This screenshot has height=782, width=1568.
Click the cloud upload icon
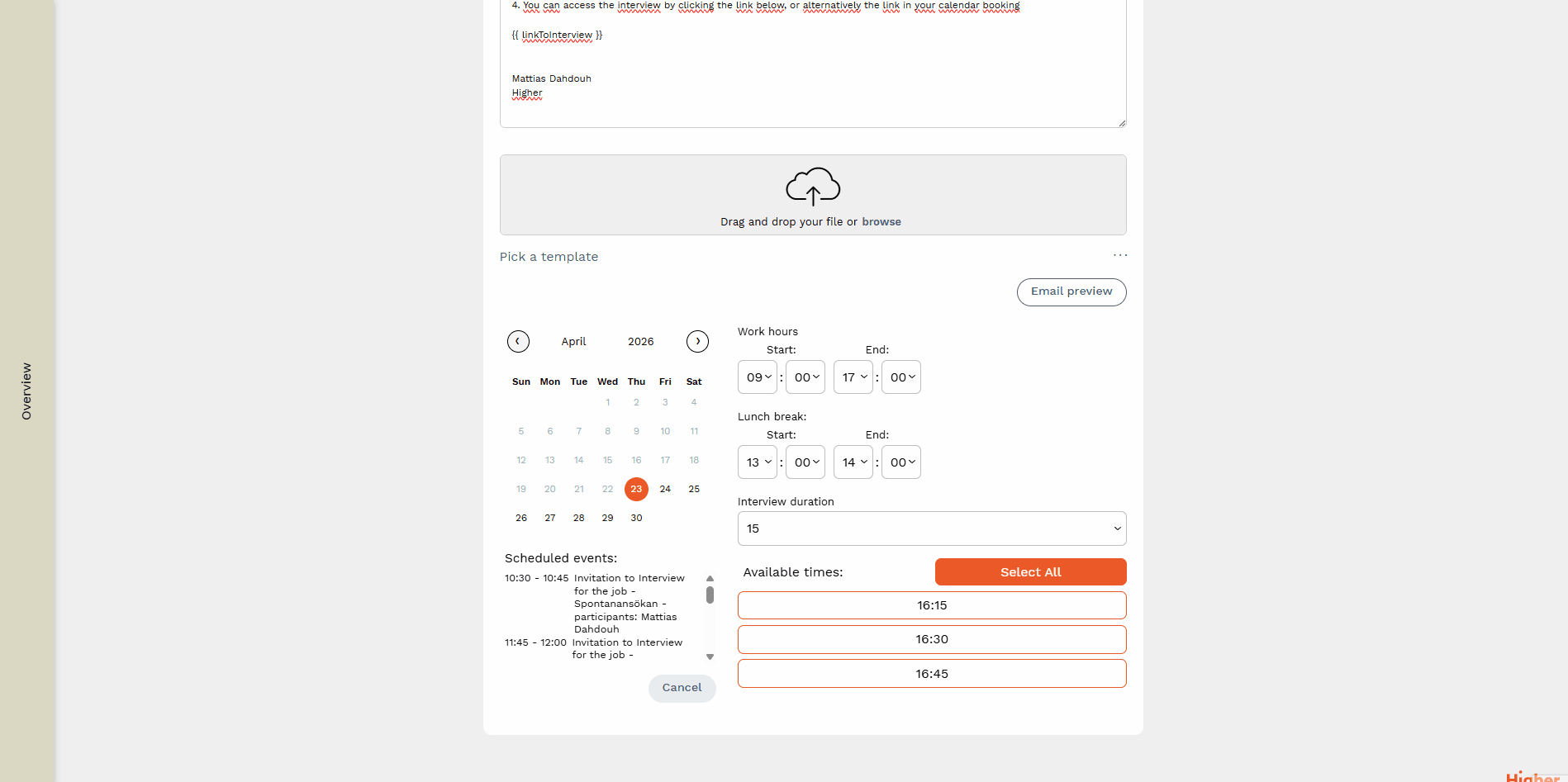point(813,187)
